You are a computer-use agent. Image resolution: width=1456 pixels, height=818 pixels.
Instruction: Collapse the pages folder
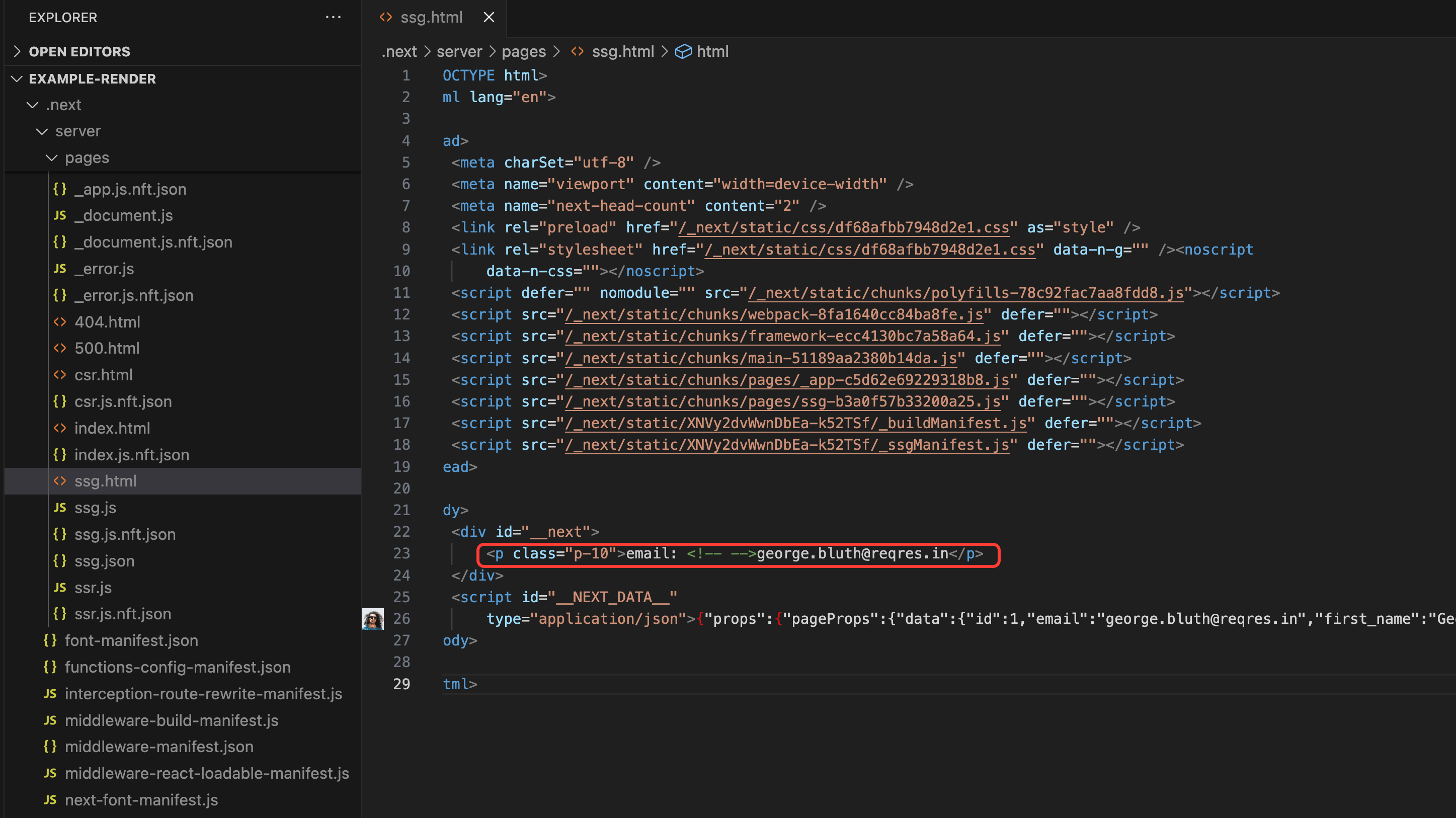click(87, 158)
